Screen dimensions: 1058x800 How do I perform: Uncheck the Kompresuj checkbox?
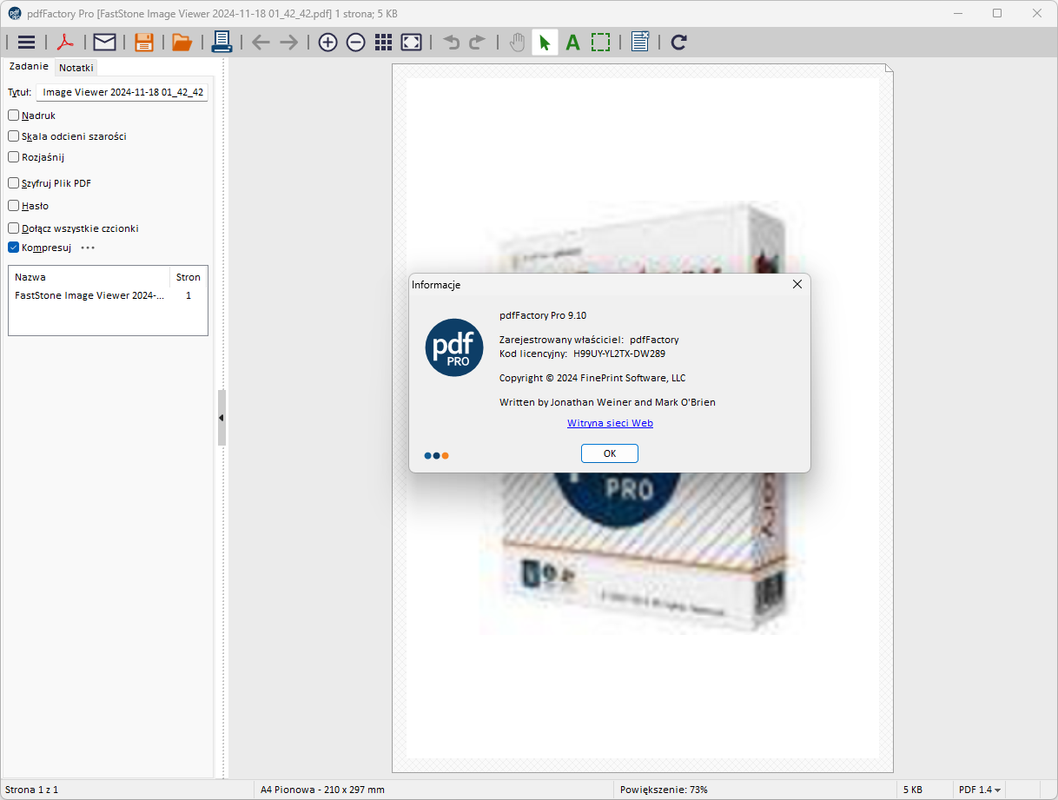(13, 248)
